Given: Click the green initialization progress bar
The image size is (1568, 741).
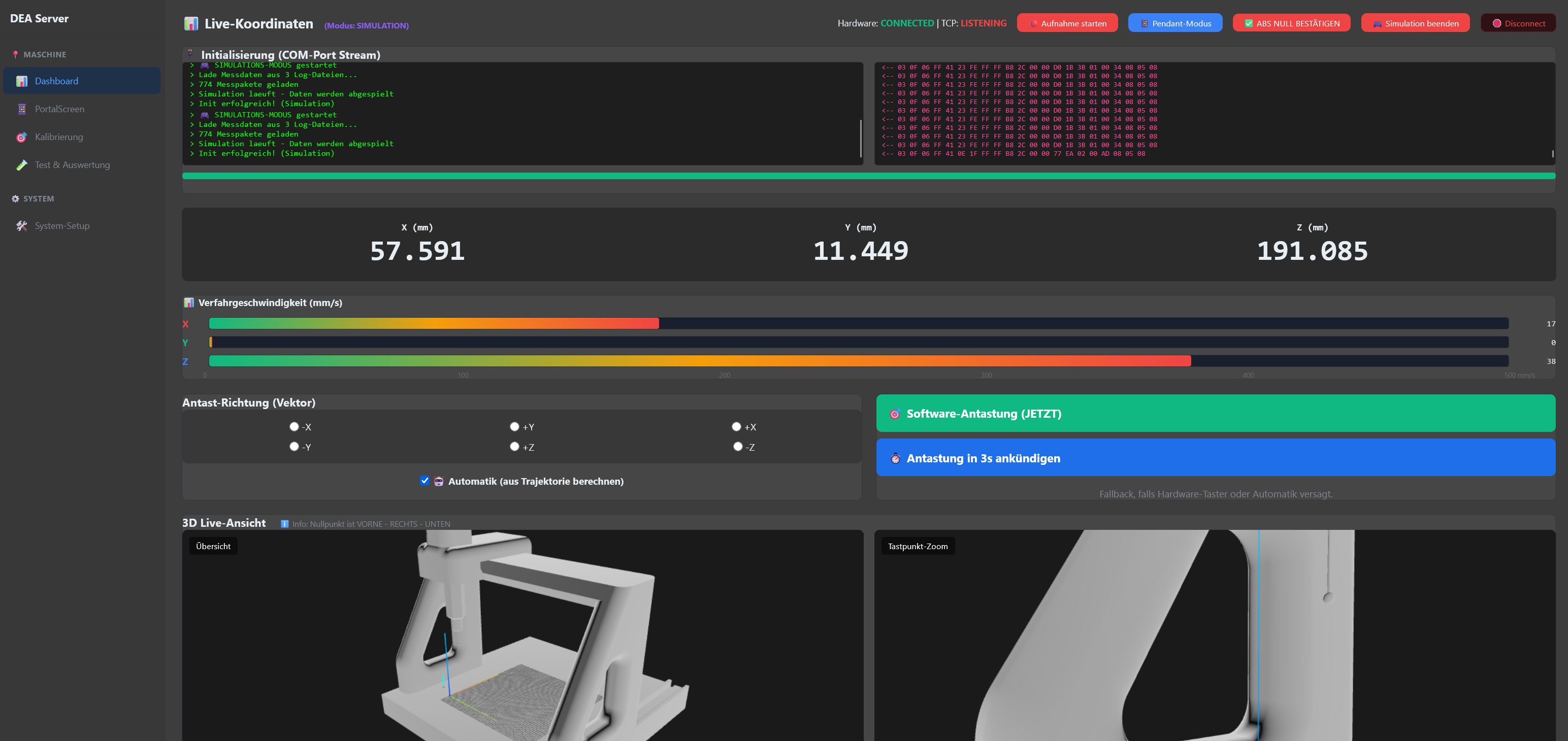Looking at the screenshot, I should click(x=869, y=177).
